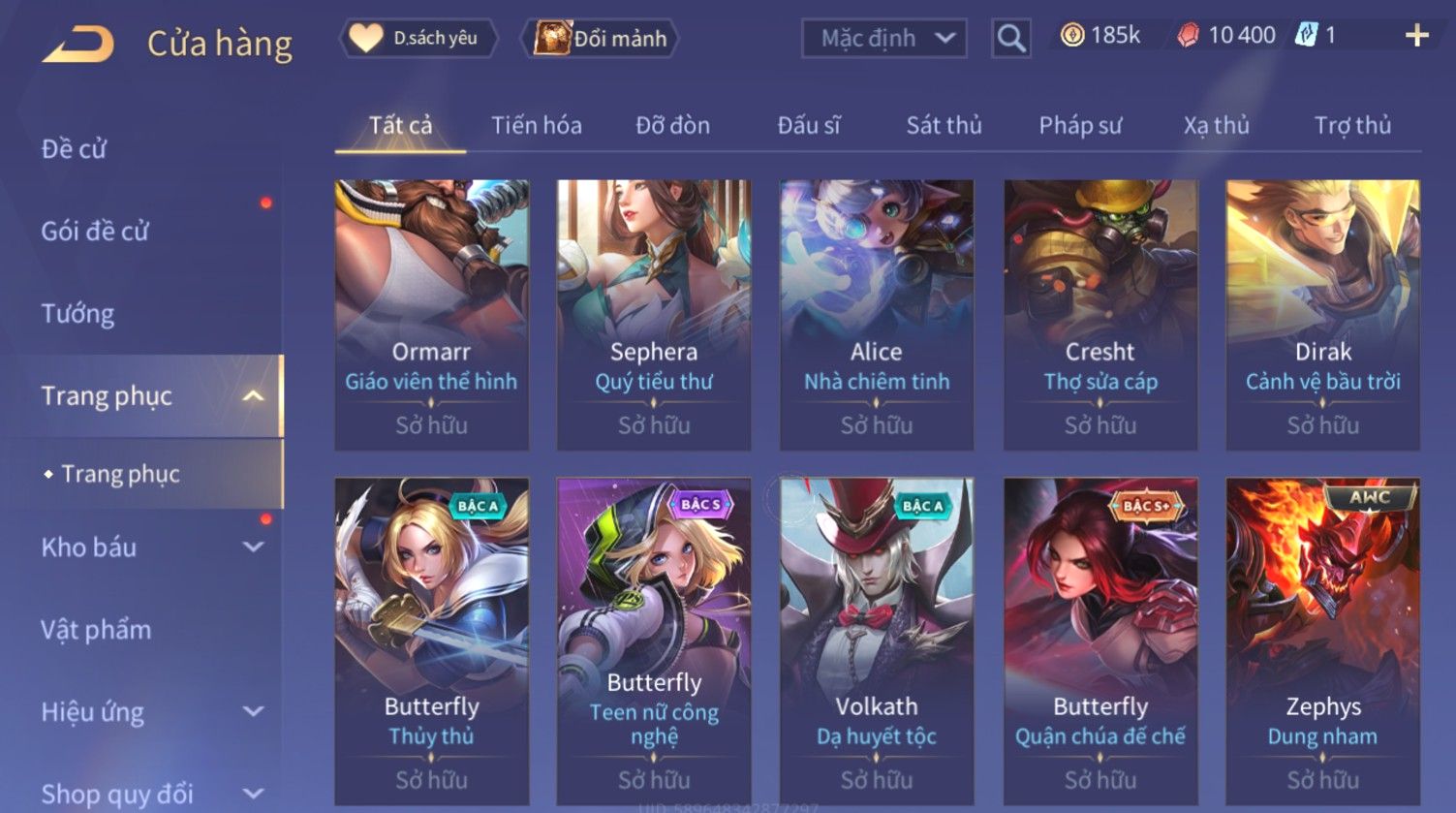Tap the blue ticket voucher icon
Viewport: 1456px width, 813px height.
coord(1307,36)
